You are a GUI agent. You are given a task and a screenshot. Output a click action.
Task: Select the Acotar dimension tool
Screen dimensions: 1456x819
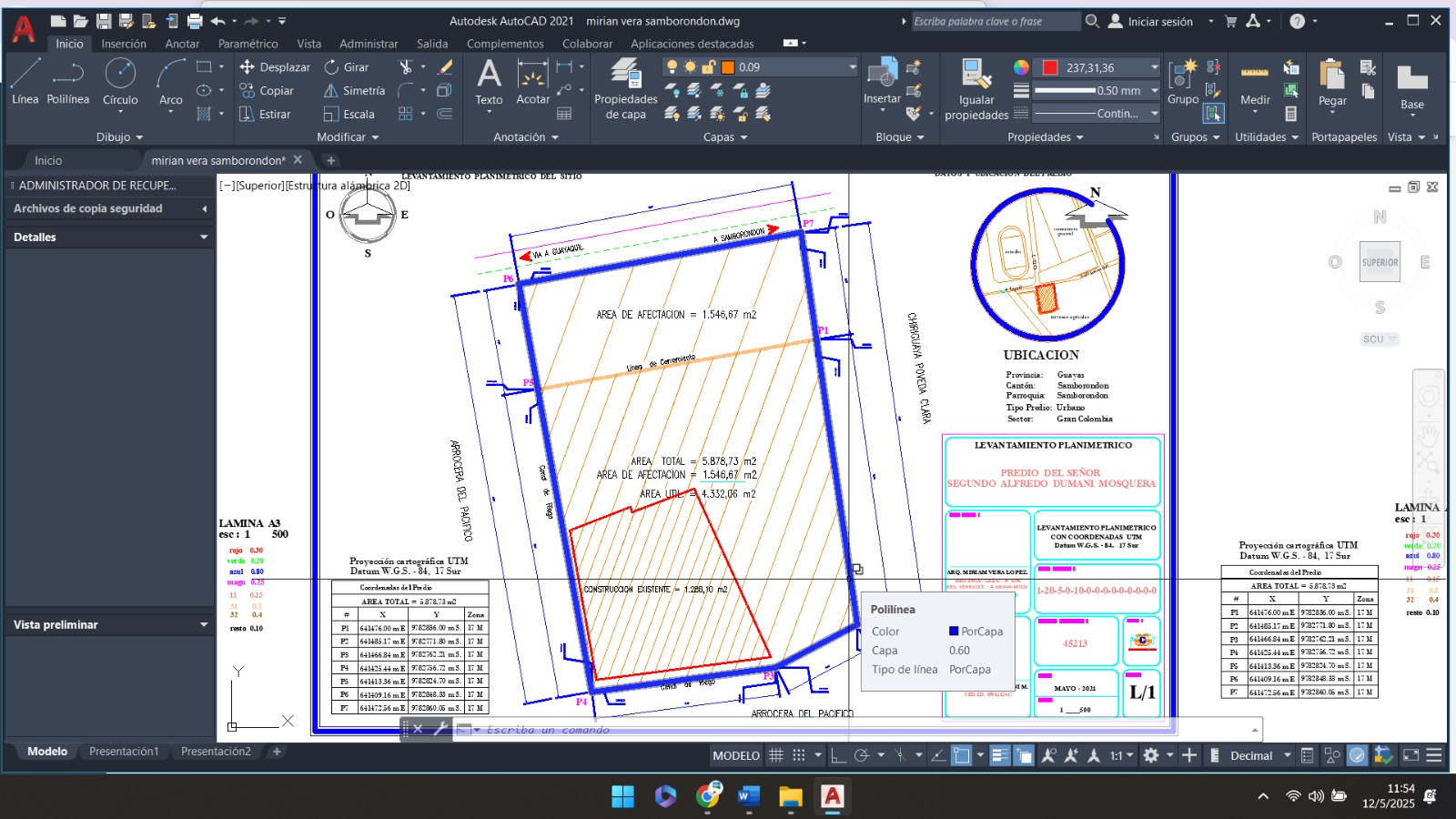pos(532,83)
